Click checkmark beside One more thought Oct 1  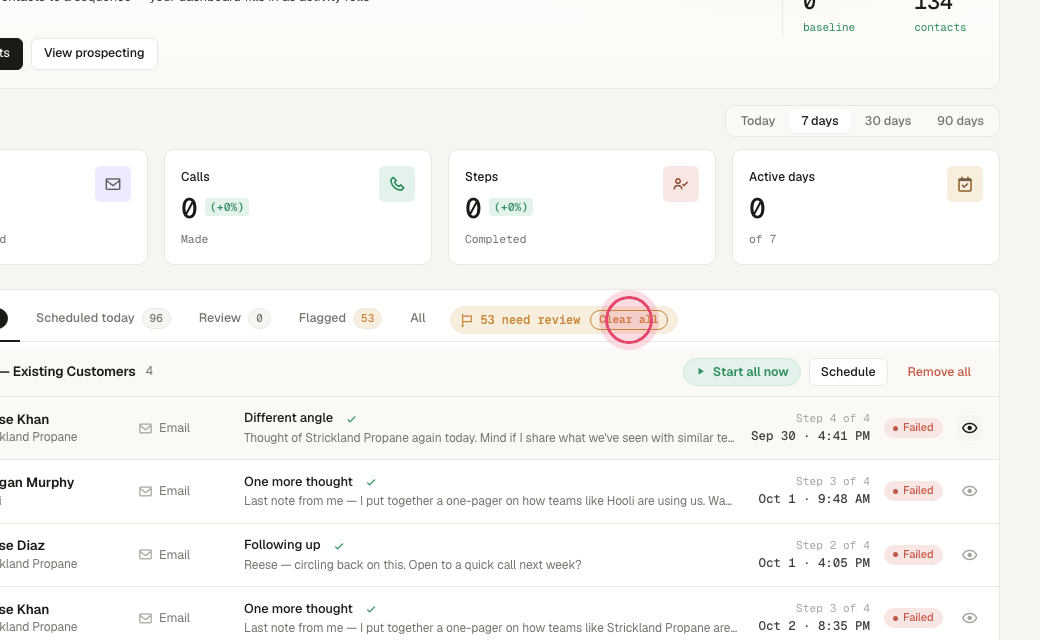371,482
